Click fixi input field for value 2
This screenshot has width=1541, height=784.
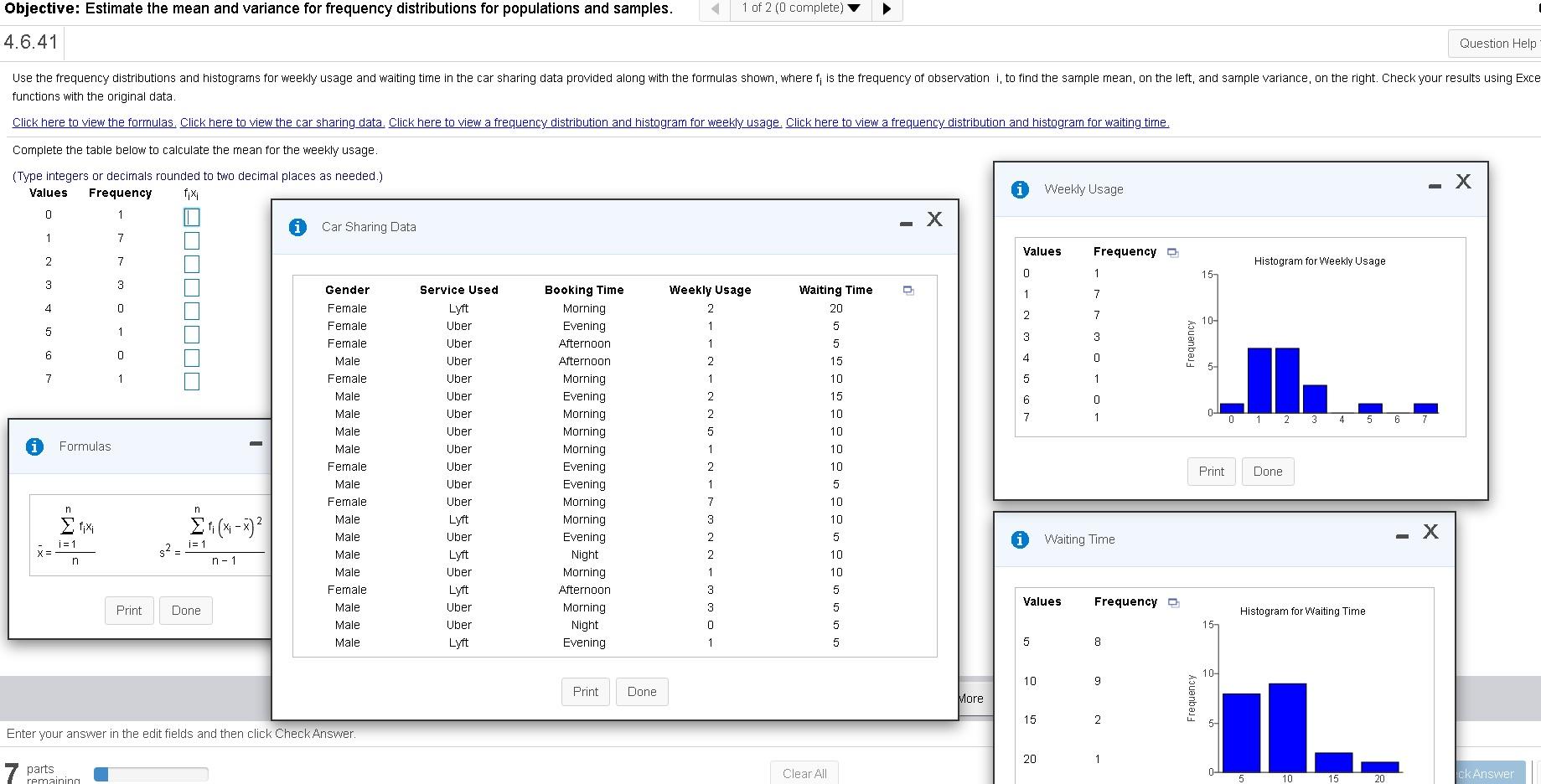click(x=192, y=264)
